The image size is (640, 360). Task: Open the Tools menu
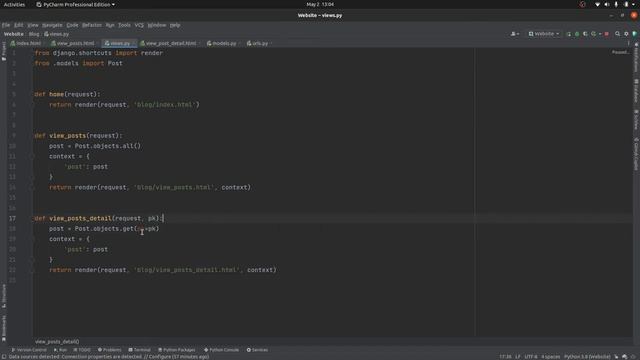click(x=124, y=25)
